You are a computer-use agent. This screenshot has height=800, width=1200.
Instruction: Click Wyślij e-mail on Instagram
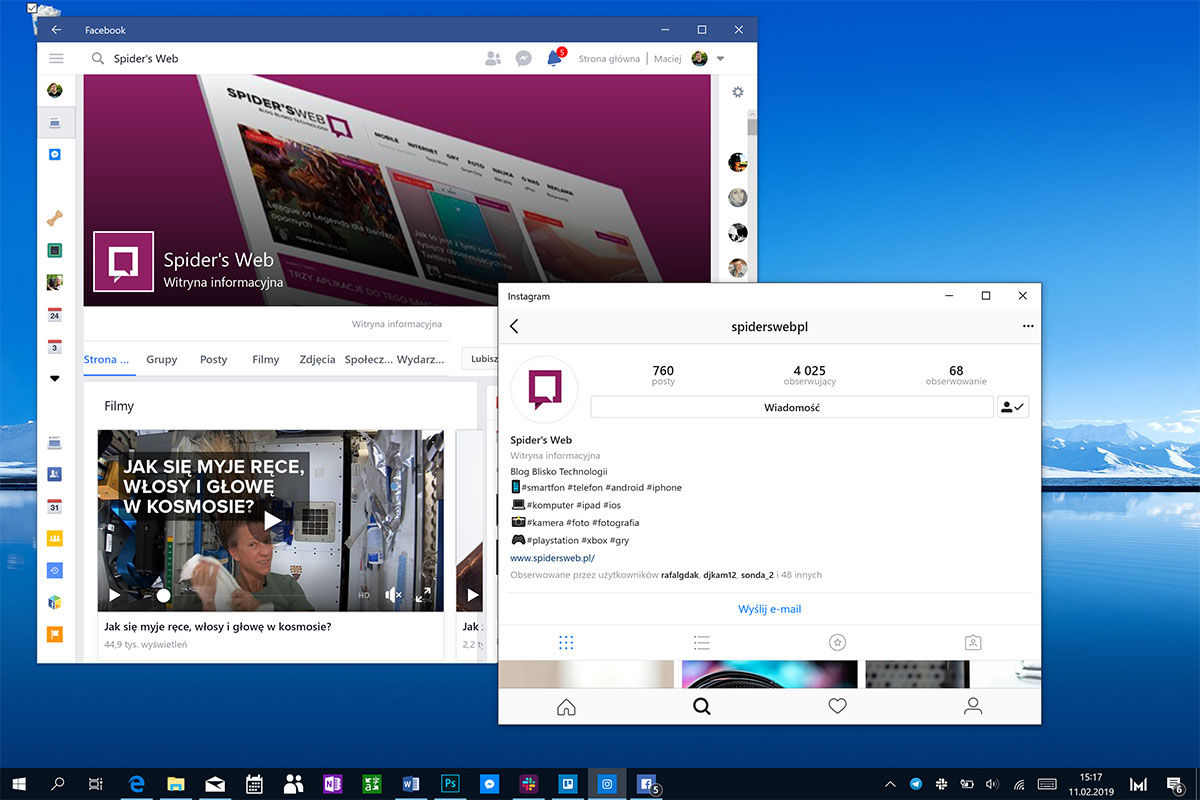(x=770, y=609)
